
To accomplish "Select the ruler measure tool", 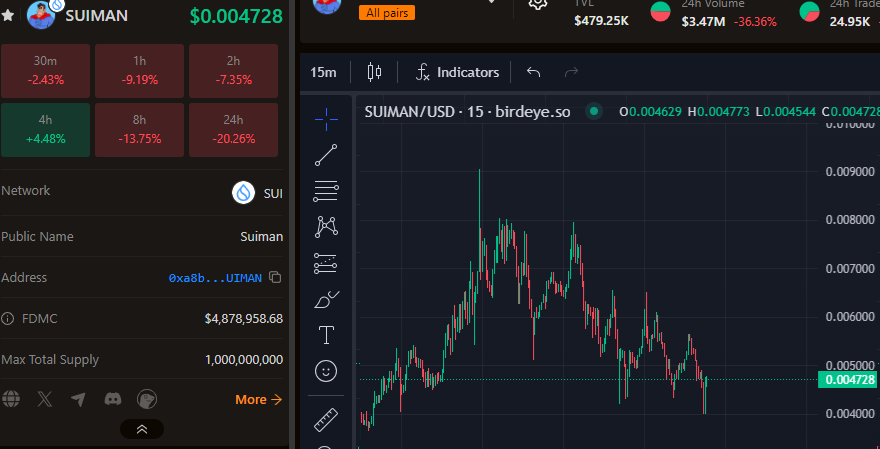I will [326, 419].
